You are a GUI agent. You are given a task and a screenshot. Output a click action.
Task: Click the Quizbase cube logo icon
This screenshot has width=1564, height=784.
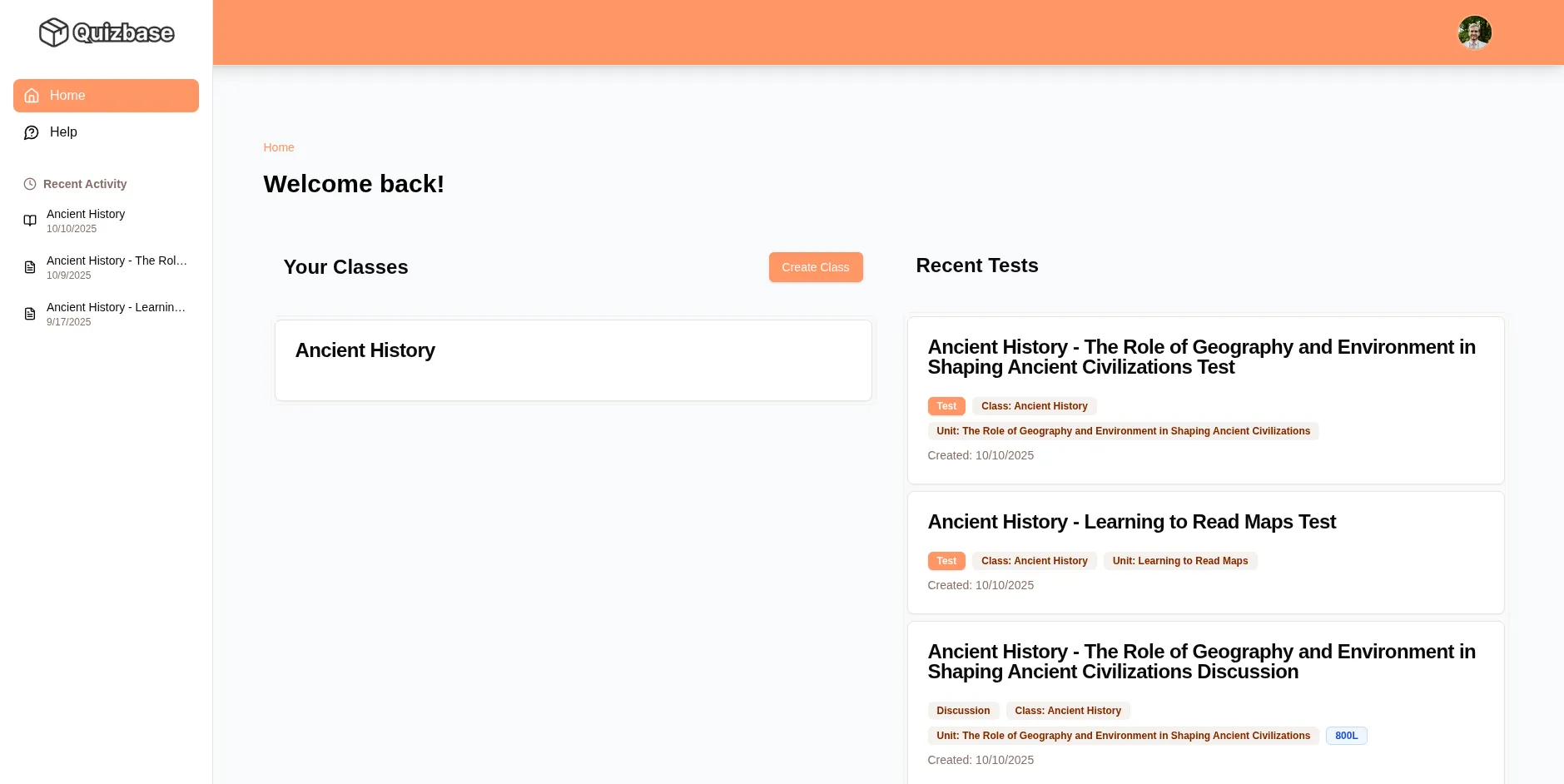coord(53,32)
